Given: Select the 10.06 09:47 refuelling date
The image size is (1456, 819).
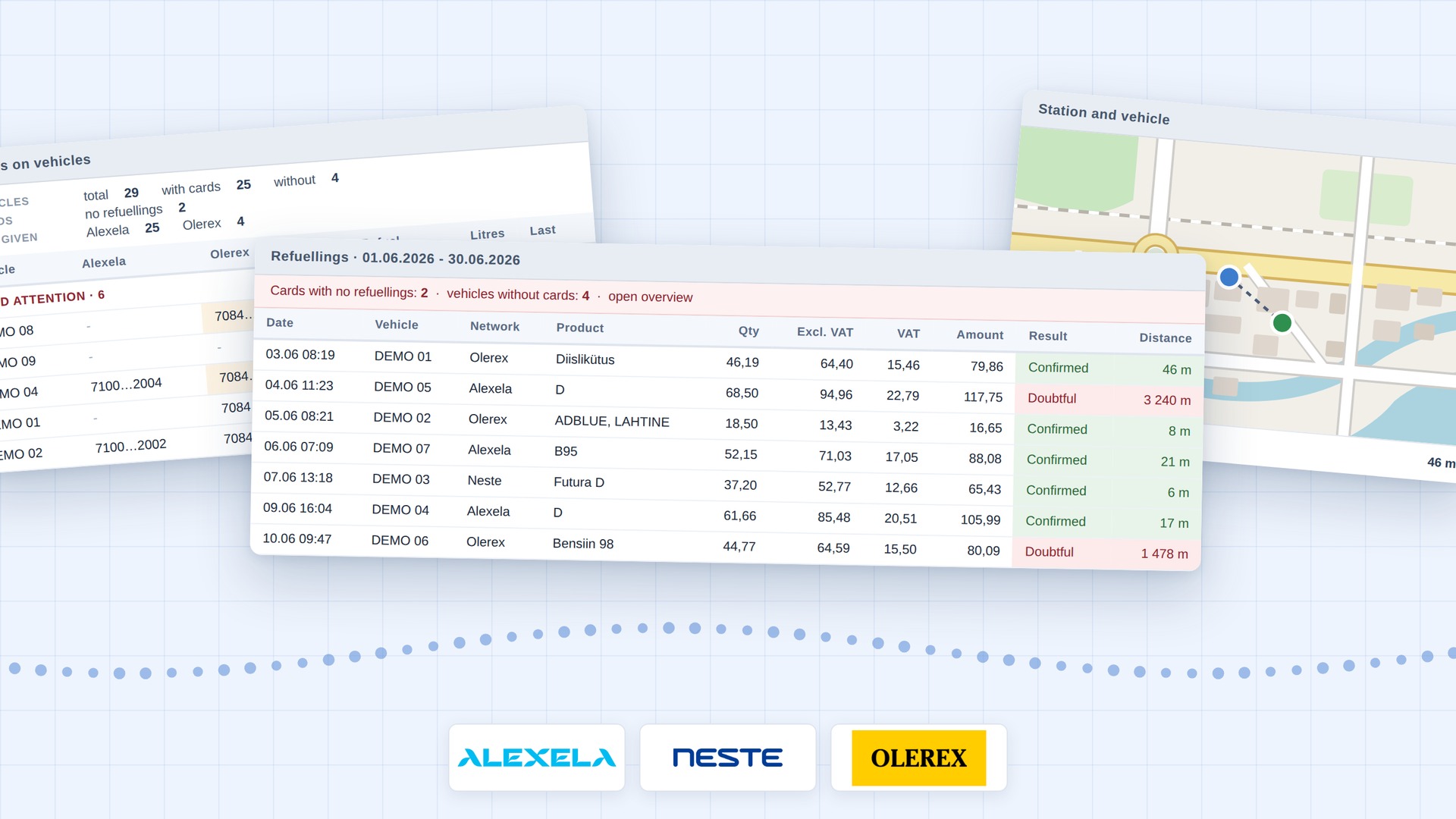Looking at the screenshot, I should point(297,539).
